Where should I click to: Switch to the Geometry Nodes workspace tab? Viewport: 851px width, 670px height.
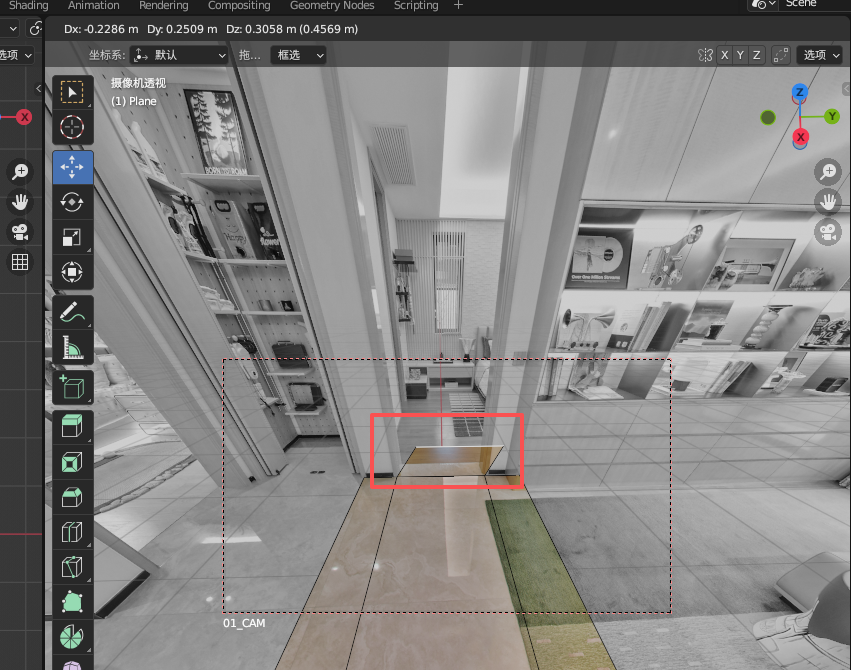click(332, 6)
